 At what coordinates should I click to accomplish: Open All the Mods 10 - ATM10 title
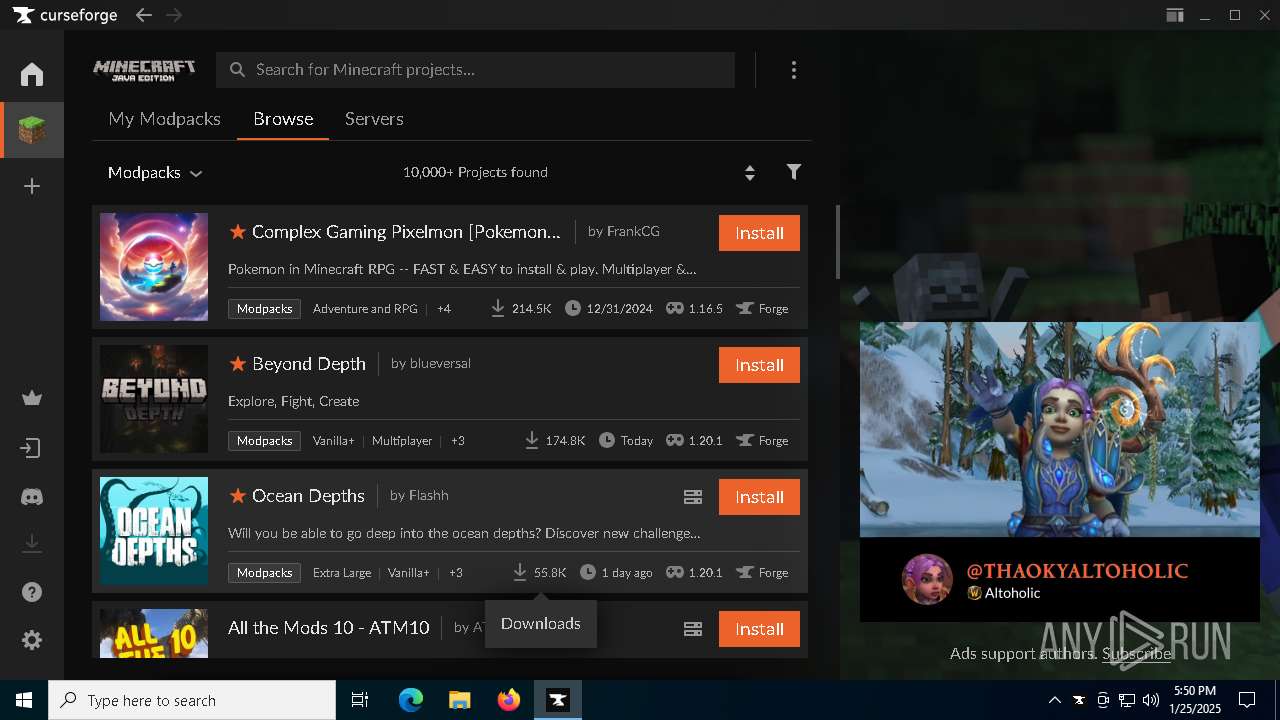(328, 628)
